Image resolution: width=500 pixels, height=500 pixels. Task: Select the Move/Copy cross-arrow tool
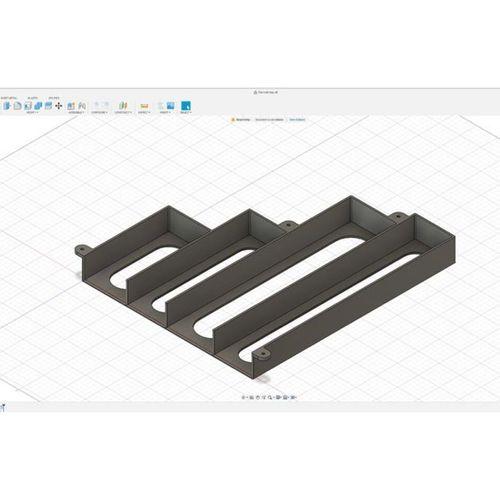(59, 106)
